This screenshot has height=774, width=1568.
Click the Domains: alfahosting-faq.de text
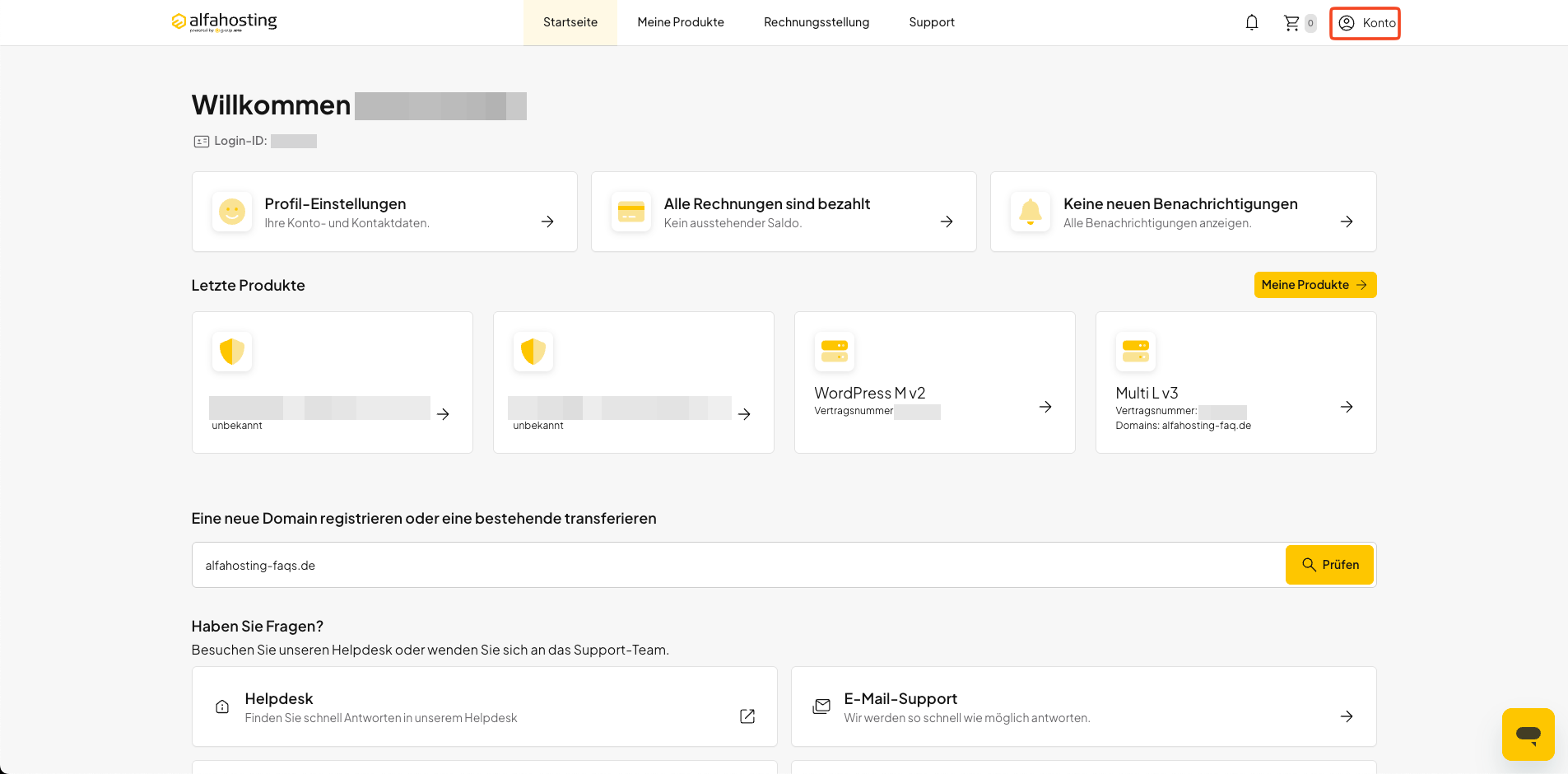point(1183,426)
